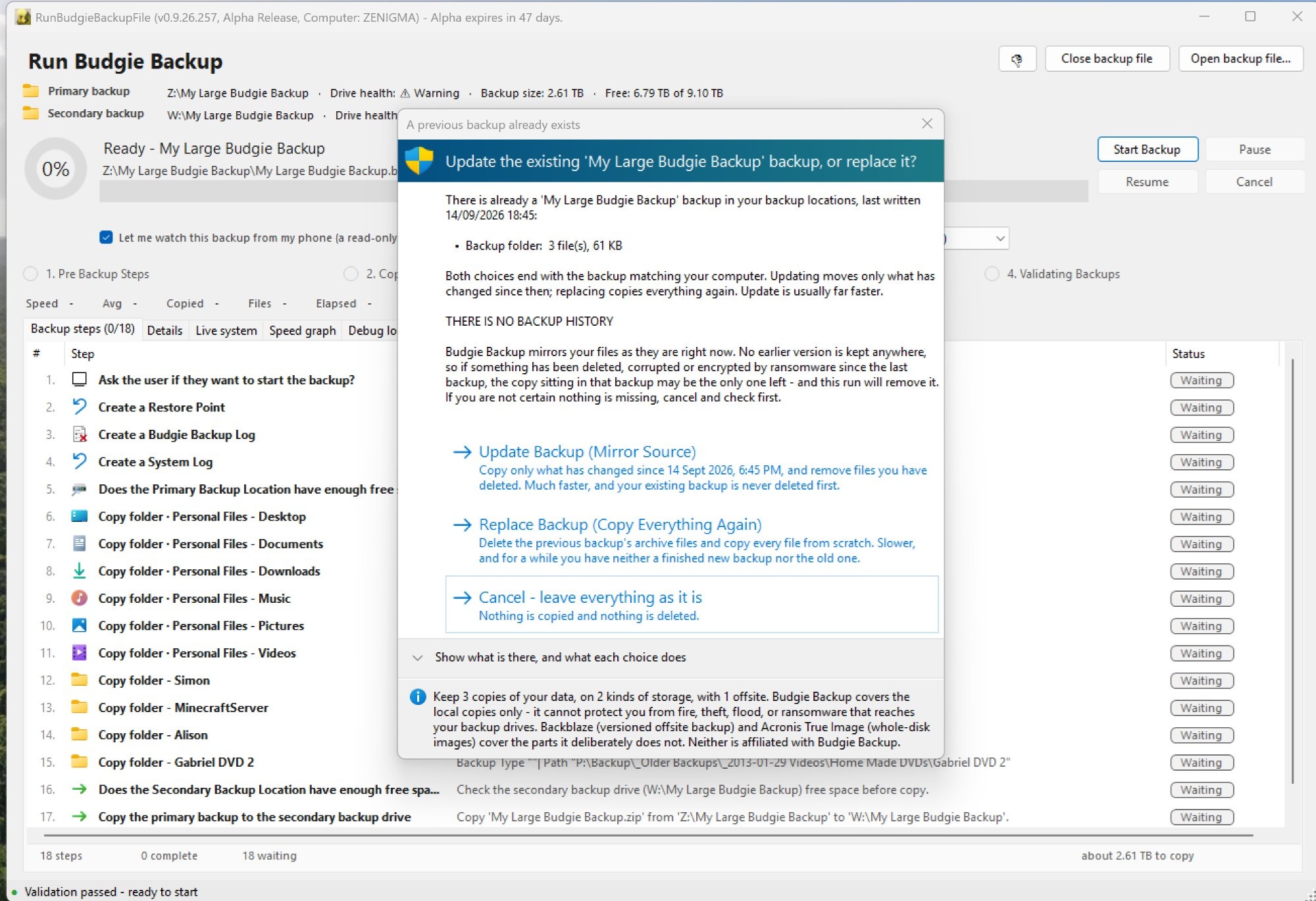1316x901 pixels.
Task: Click the shield icon in the dialog header
Action: (419, 161)
